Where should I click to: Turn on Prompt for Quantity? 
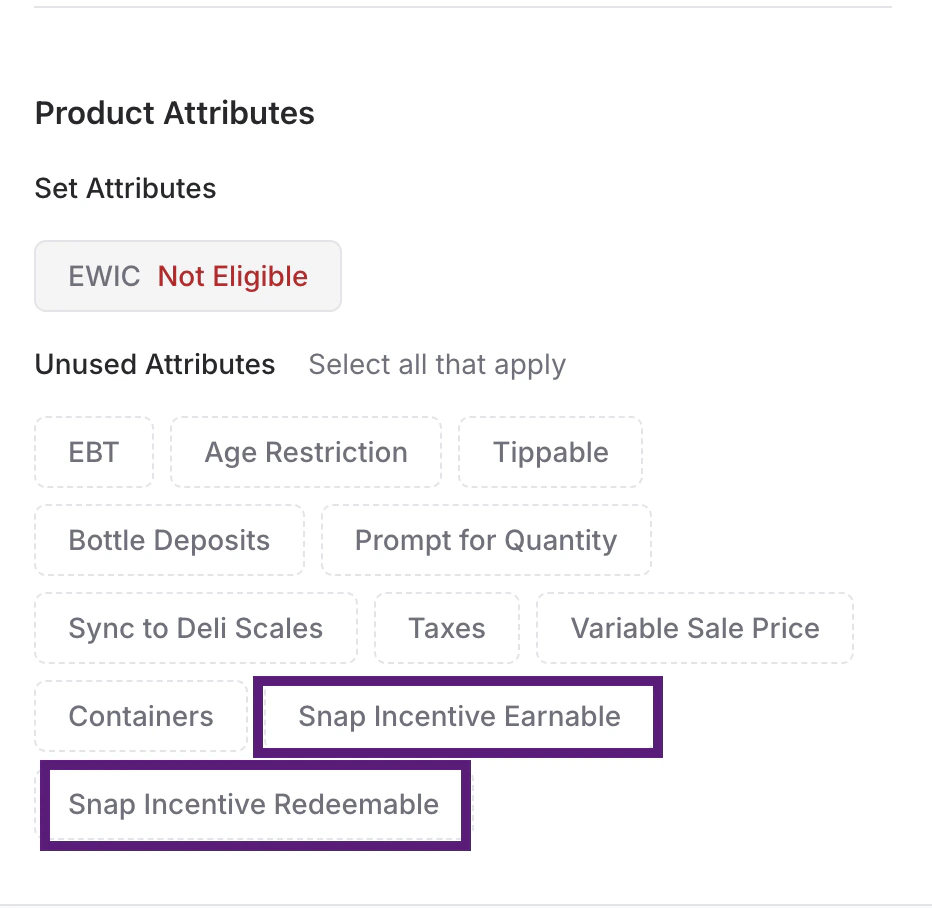click(x=486, y=540)
